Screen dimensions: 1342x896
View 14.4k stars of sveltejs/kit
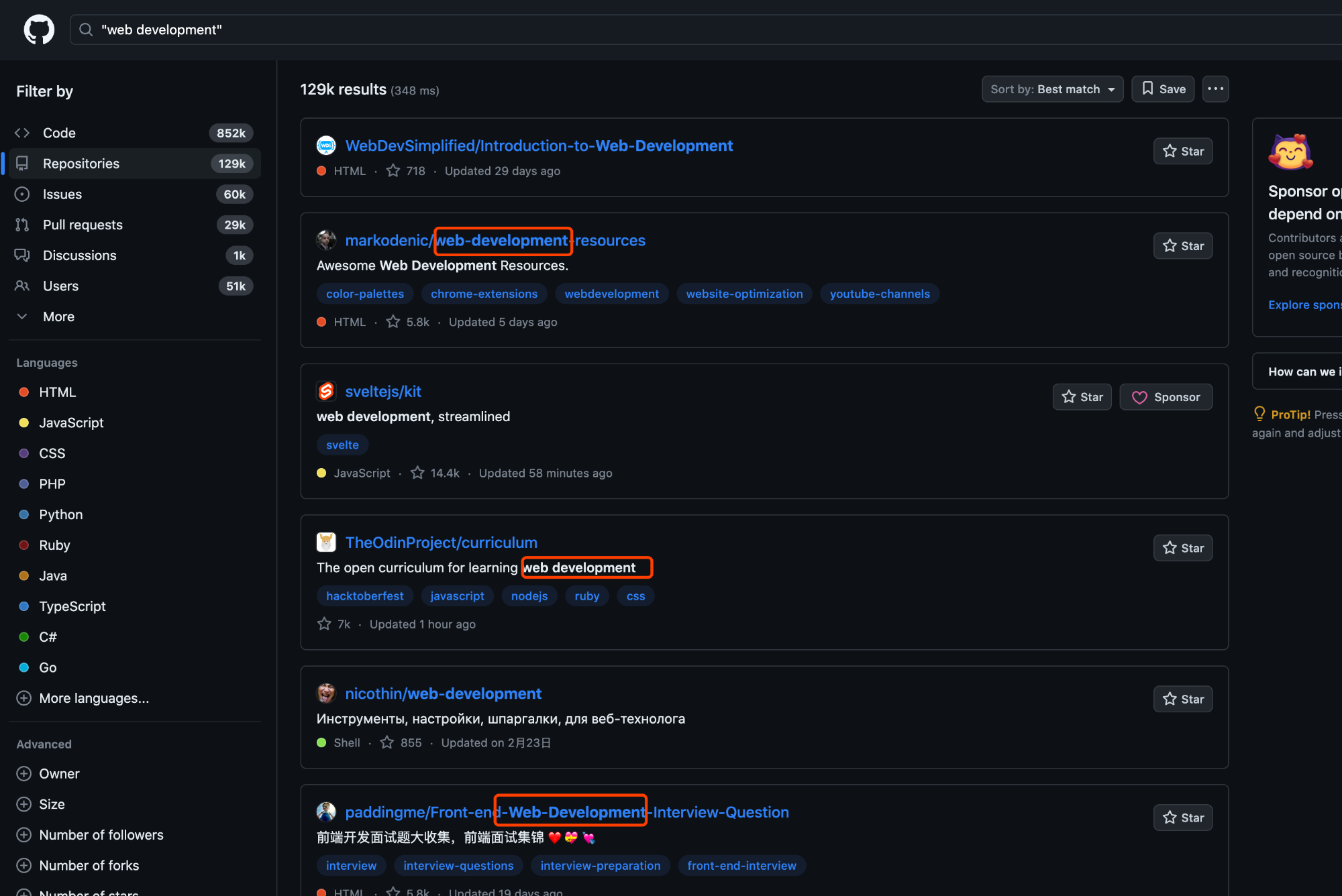(435, 473)
